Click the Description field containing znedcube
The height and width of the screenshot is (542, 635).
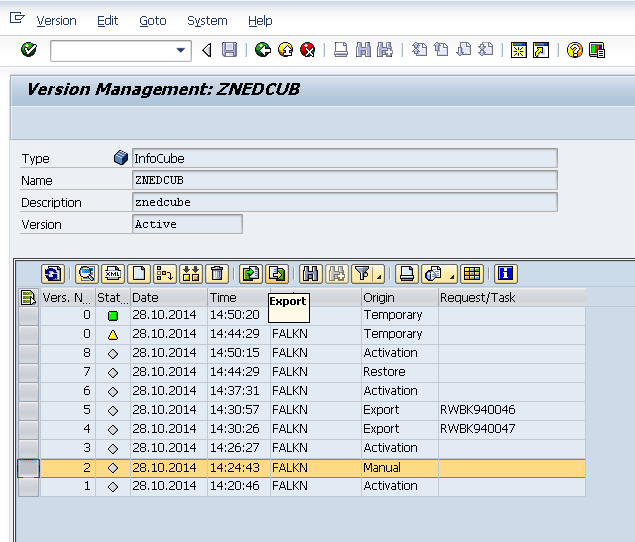(x=344, y=202)
